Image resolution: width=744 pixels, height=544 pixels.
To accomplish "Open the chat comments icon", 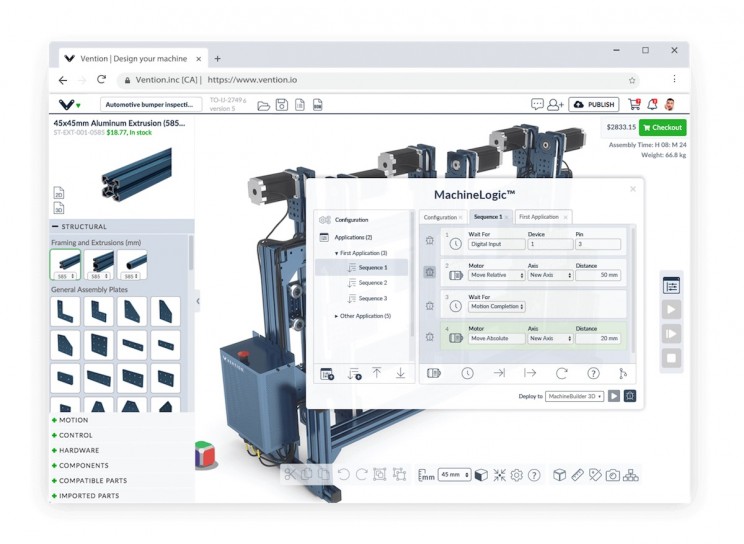I will point(537,104).
